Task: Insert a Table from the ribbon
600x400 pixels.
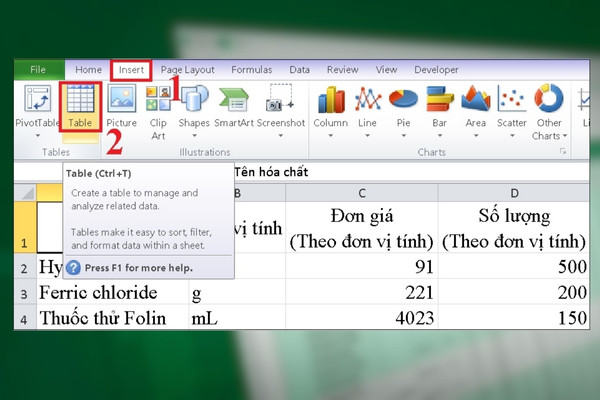Action: (x=80, y=106)
